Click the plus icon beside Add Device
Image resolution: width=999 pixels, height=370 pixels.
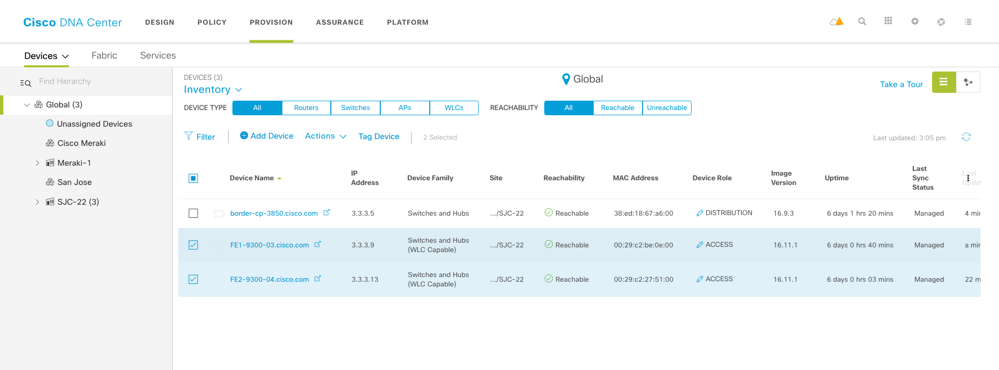pos(244,136)
